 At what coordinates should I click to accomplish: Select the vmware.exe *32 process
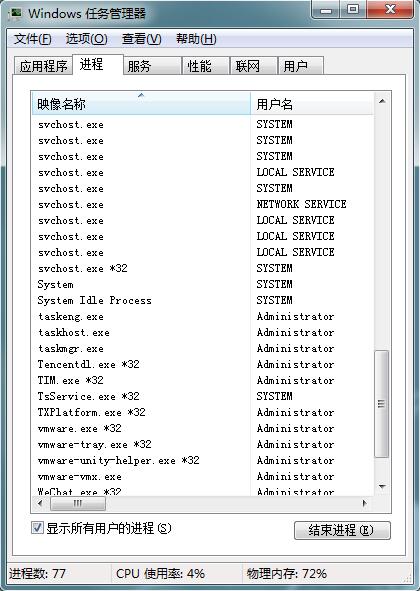click(x=202, y=429)
